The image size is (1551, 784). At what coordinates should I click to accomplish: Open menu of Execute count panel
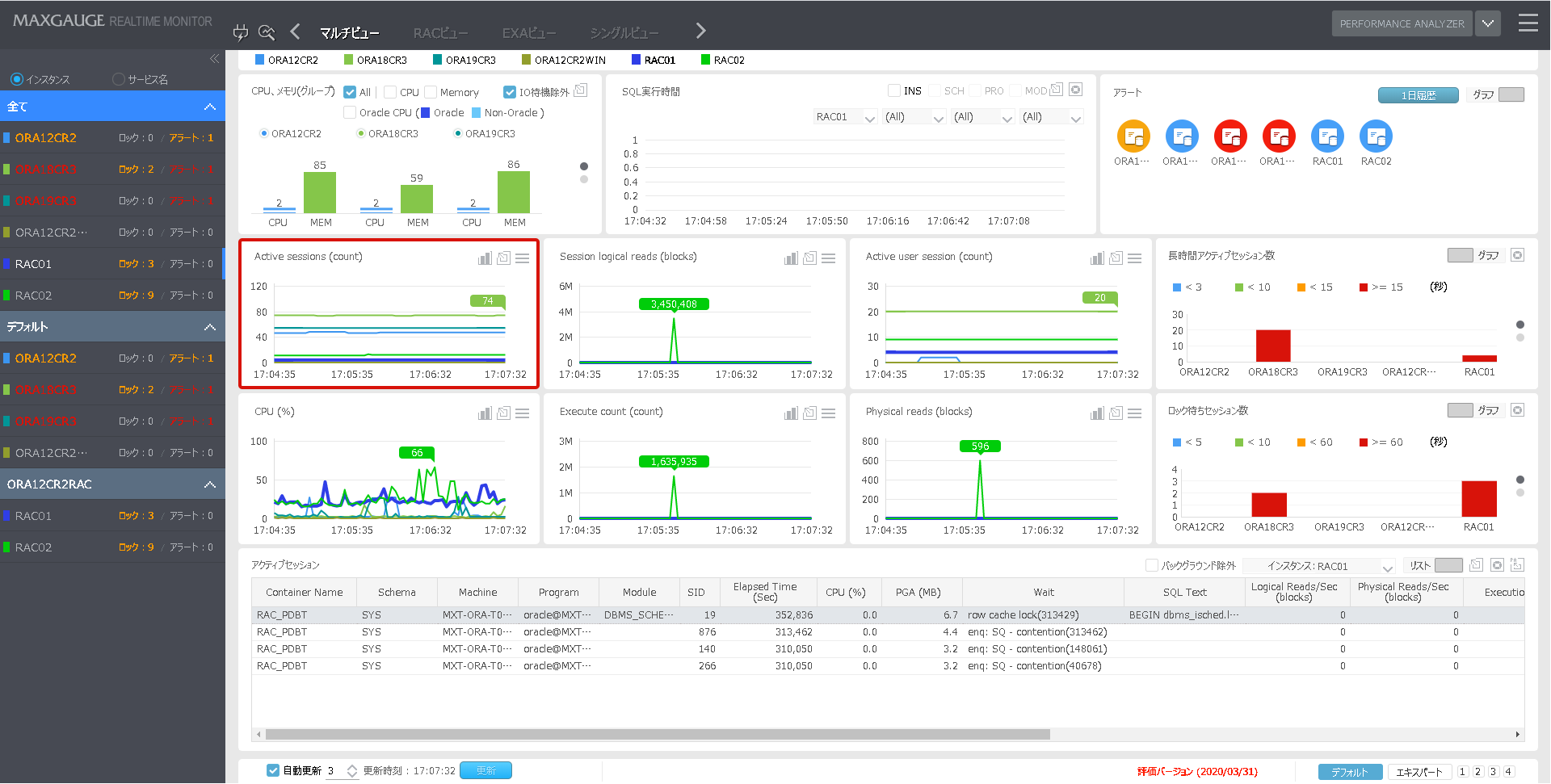(x=829, y=413)
